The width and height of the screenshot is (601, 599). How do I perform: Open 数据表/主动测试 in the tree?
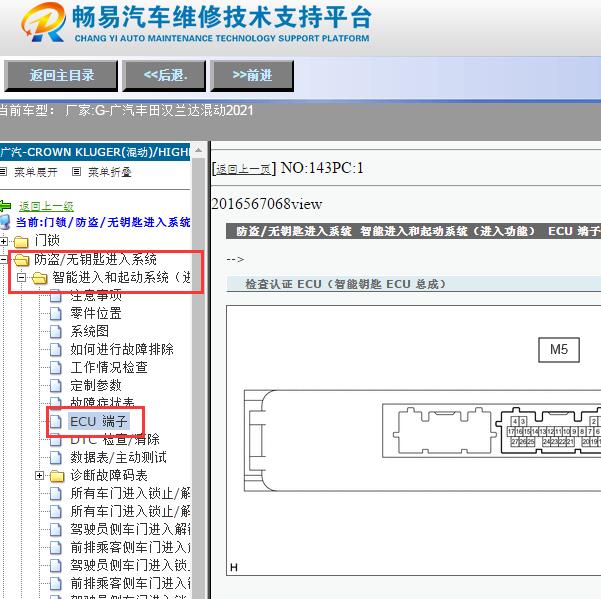(x=118, y=457)
